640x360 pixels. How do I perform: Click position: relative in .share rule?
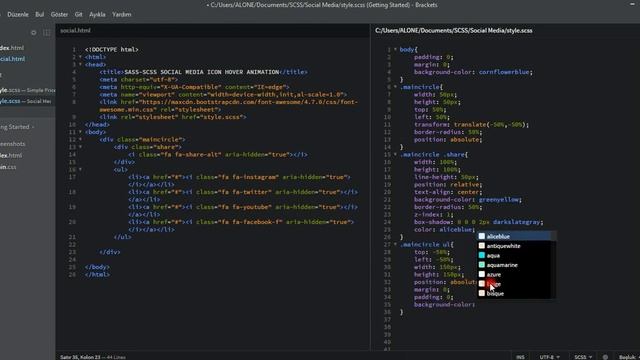tap(448, 185)
